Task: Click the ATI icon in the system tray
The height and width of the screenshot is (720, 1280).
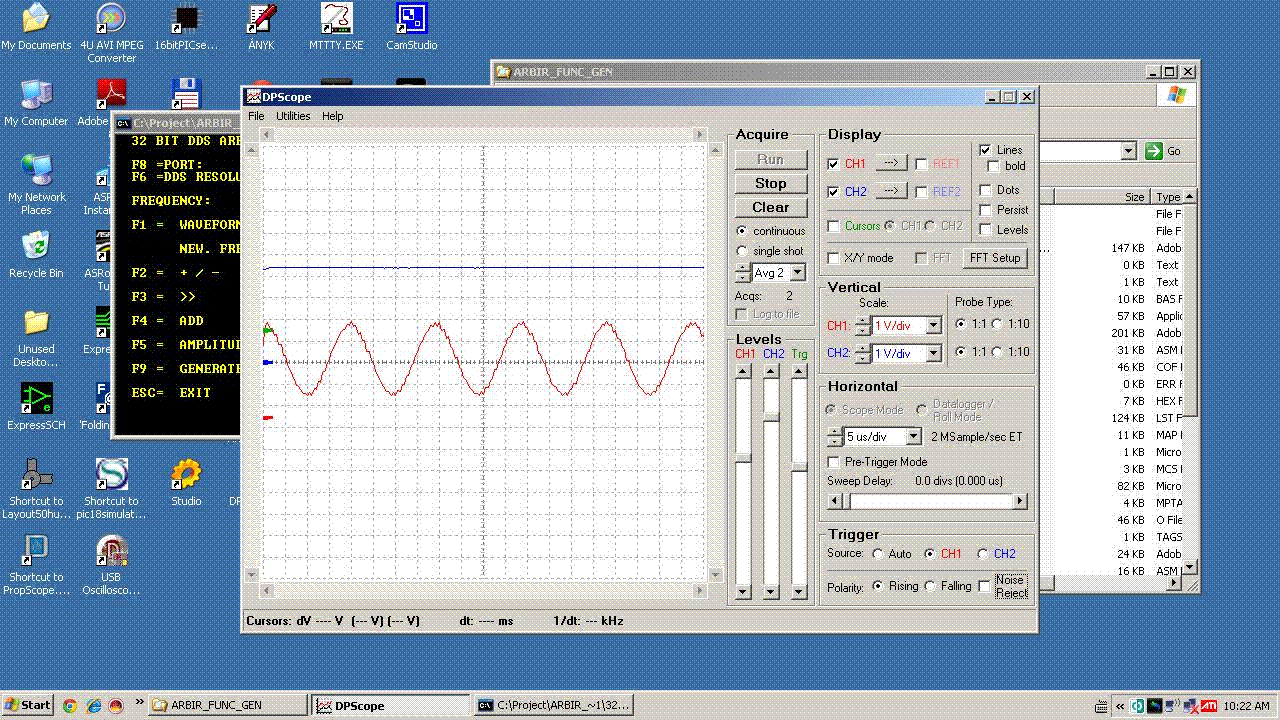Action: pos(1209,705)
